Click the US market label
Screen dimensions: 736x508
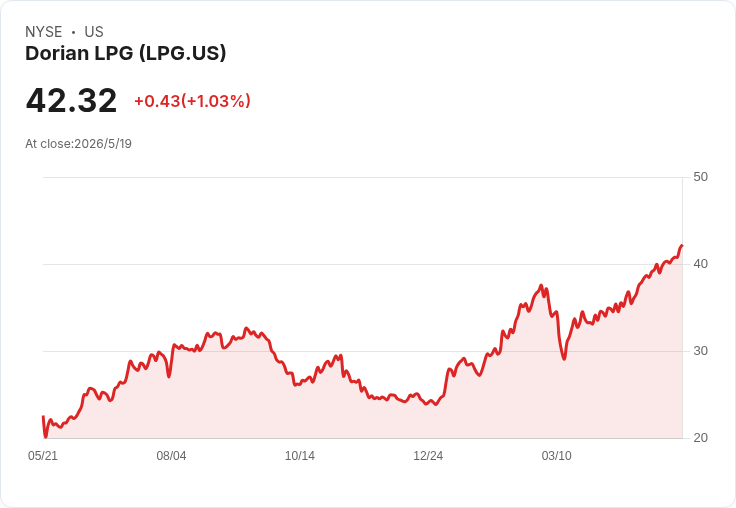pos(94,32)
